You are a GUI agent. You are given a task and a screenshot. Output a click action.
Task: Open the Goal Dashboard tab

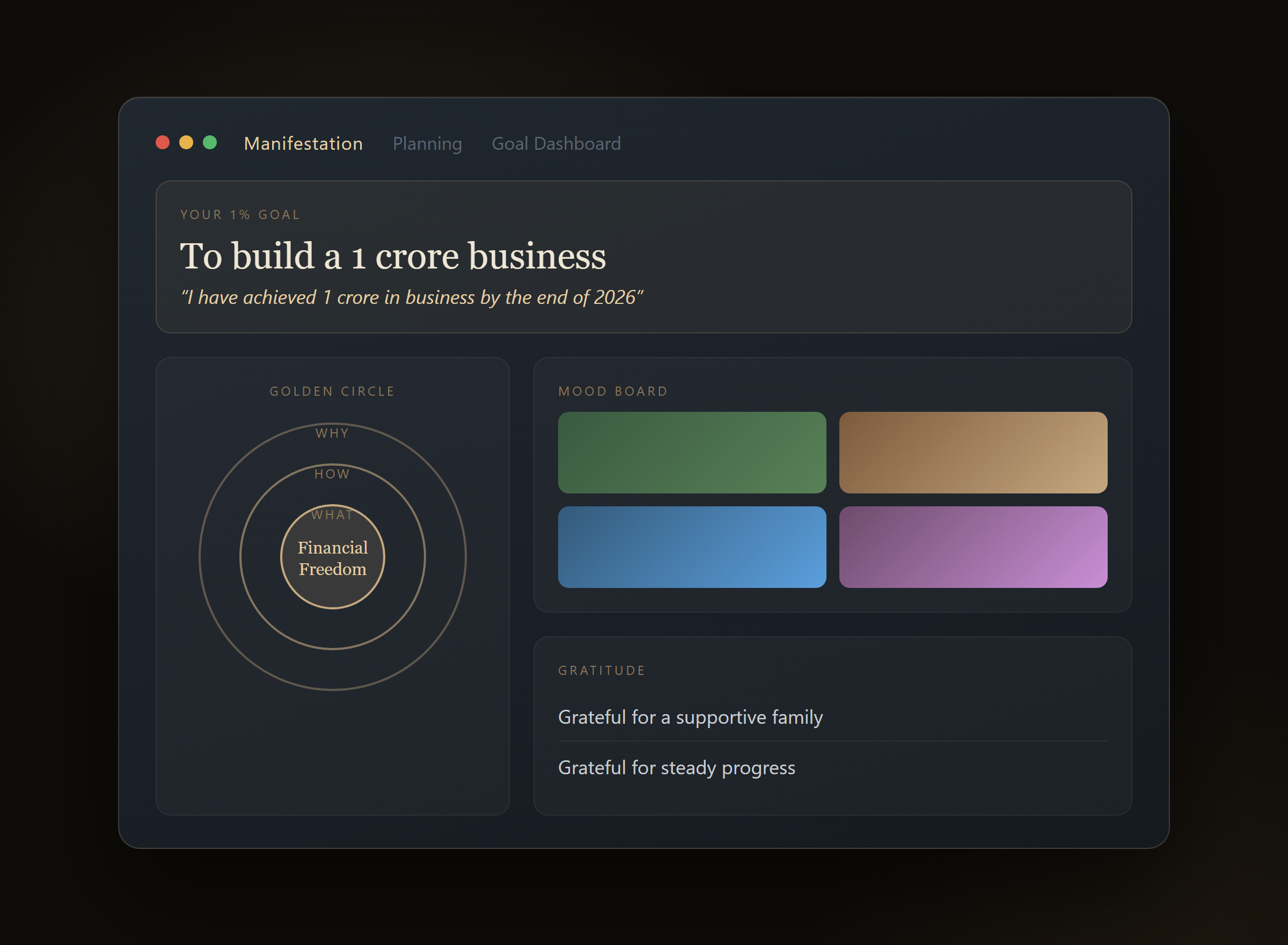(555, 143)
